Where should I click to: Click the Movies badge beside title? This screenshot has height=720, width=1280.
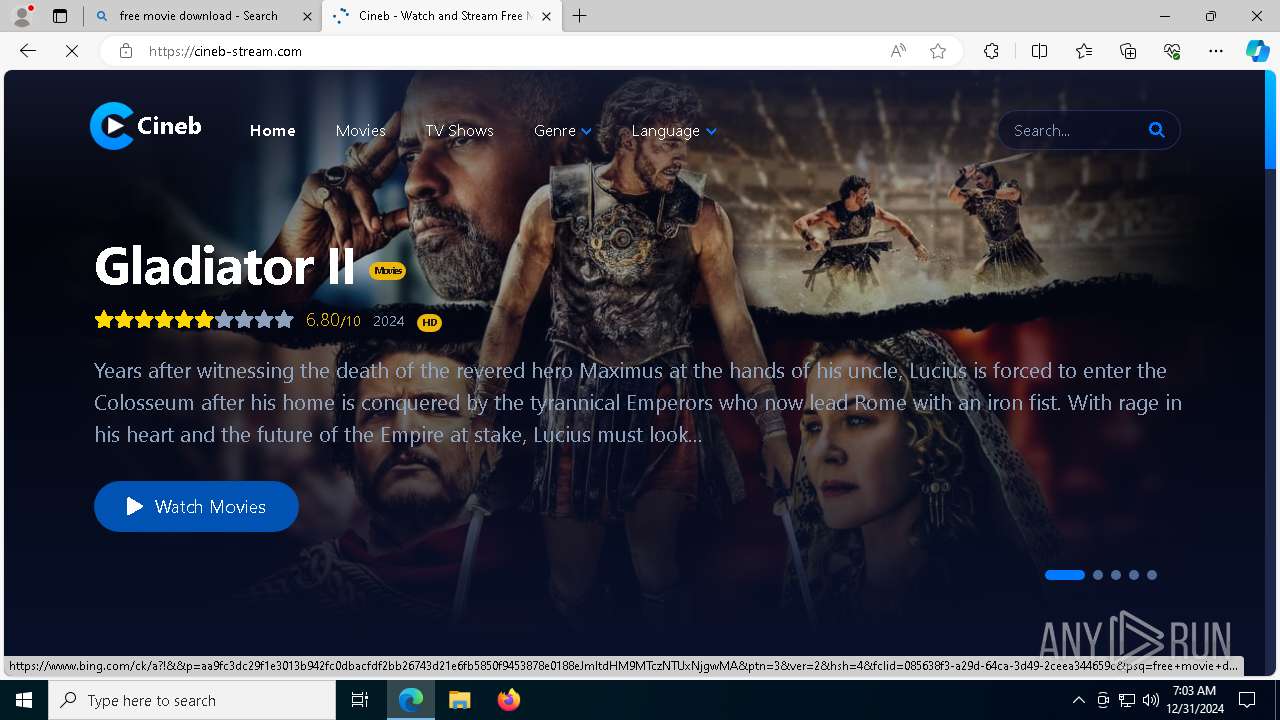tap(388, 271)
